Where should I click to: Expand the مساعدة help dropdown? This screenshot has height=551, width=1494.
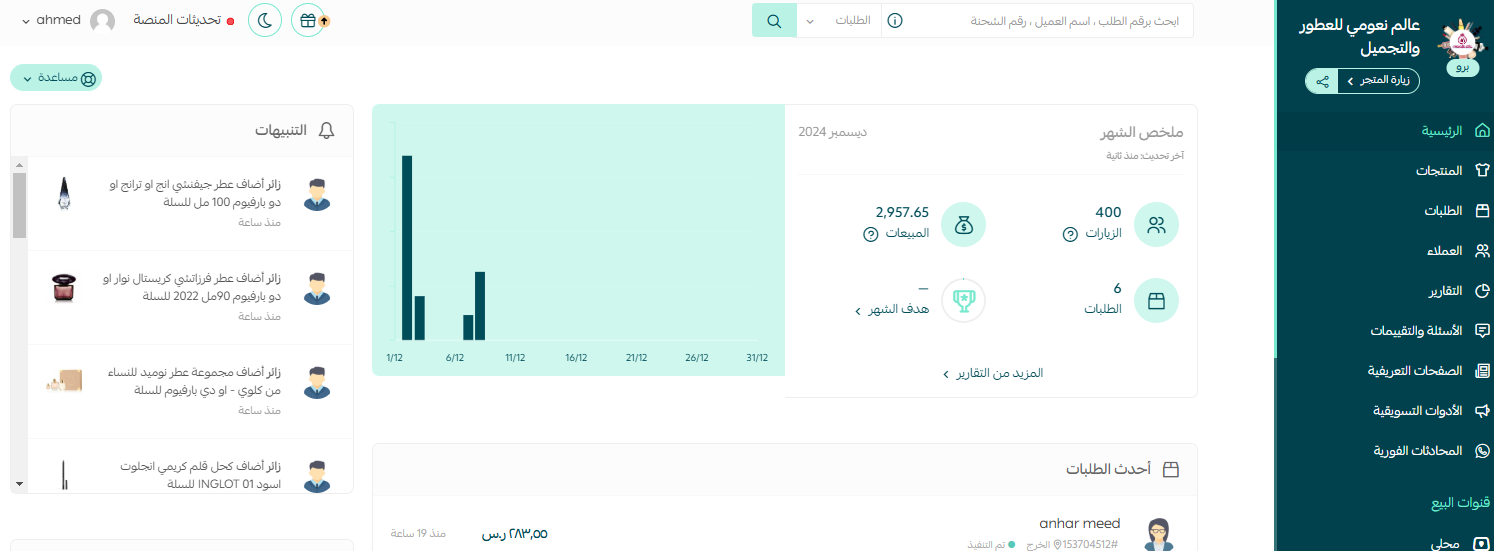coord(56,78)
